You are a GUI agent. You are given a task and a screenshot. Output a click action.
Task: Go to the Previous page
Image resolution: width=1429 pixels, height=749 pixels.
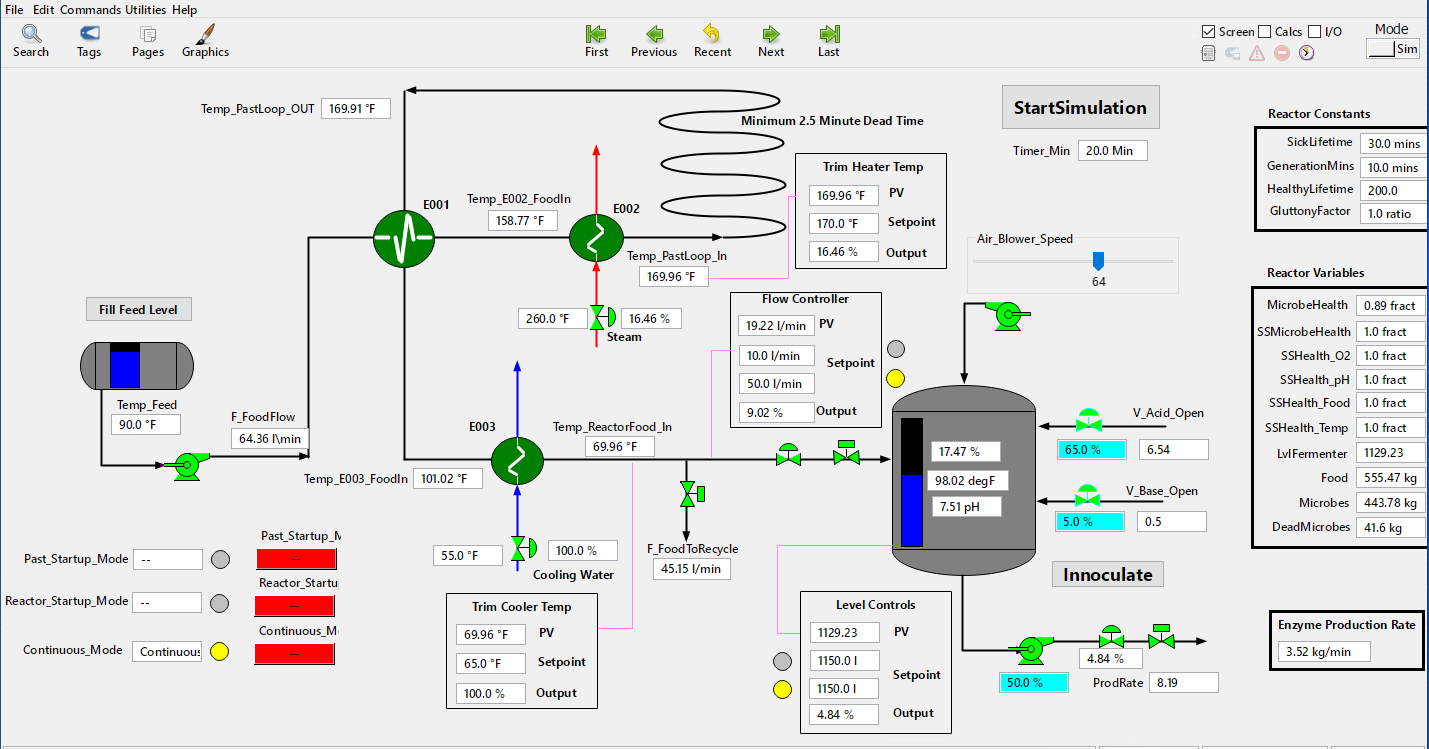click(x=654, y=41)
